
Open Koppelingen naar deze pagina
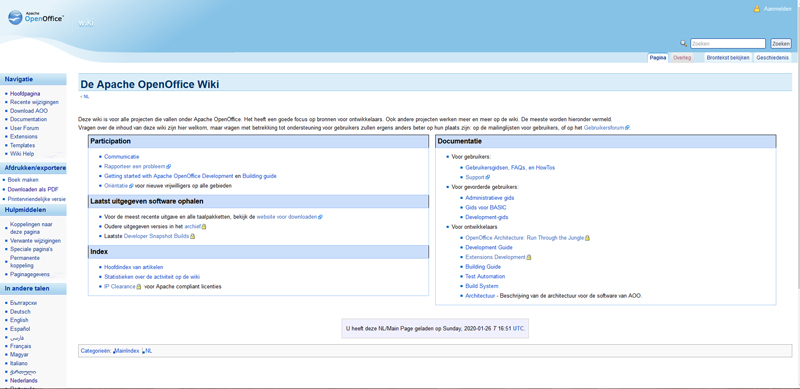point(31,228)
